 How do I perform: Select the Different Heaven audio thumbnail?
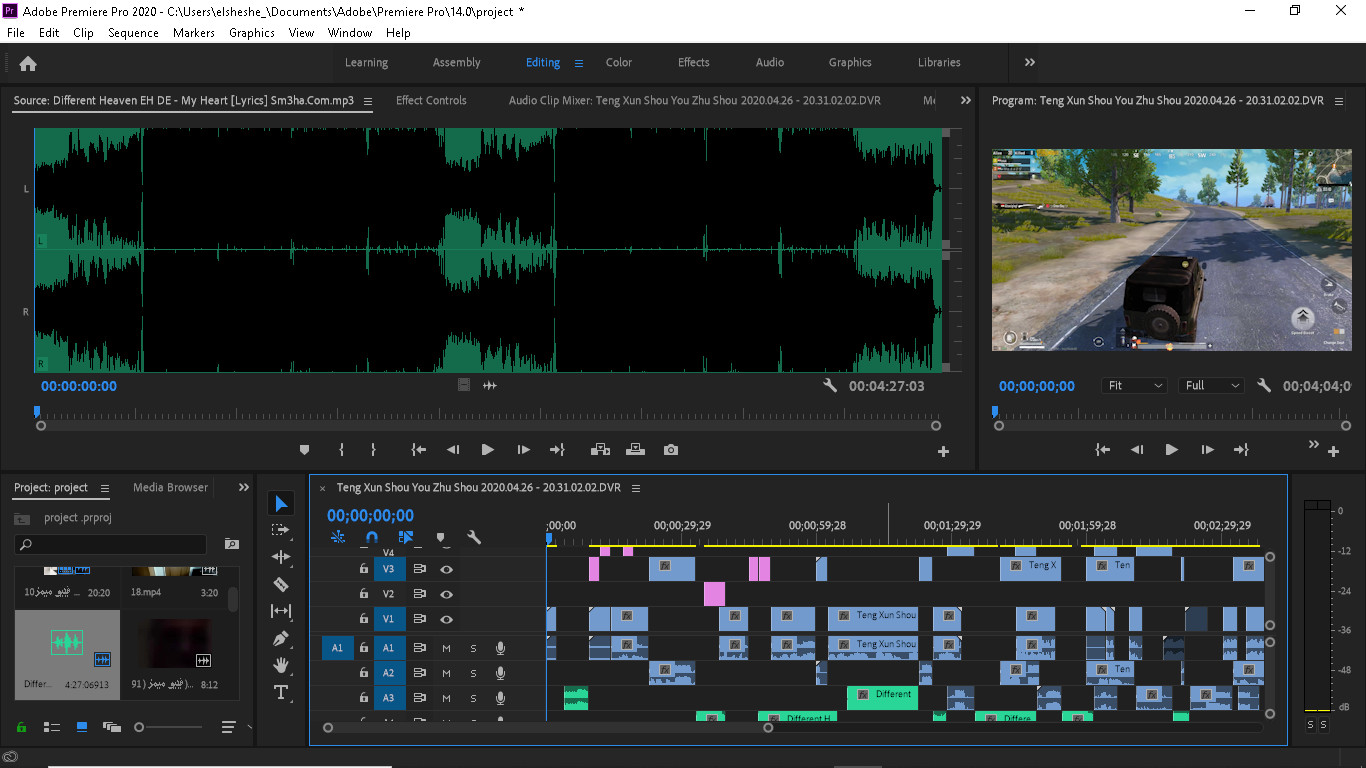click(x=66, y=645)
